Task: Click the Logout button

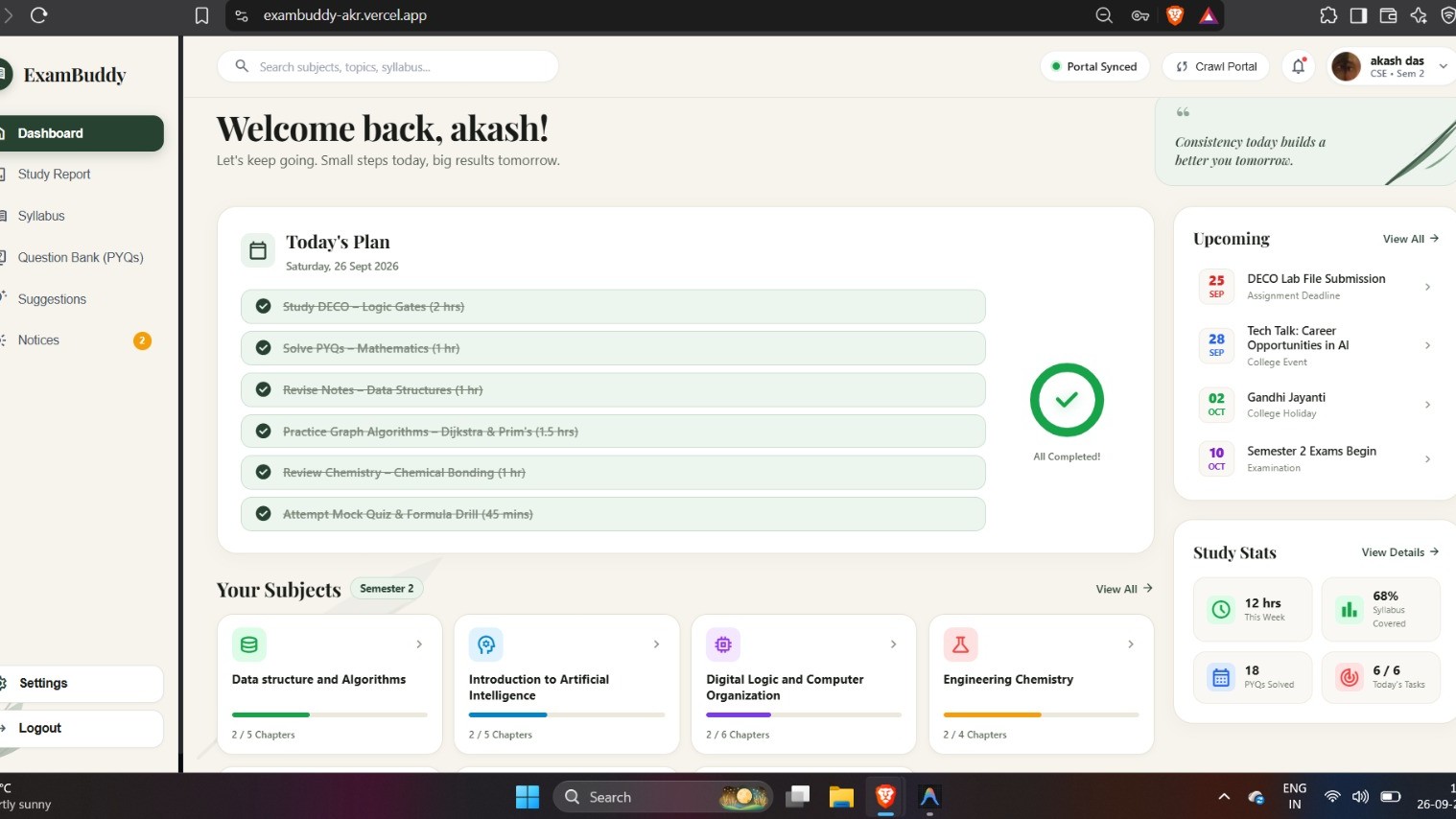Action: point(82,728)
